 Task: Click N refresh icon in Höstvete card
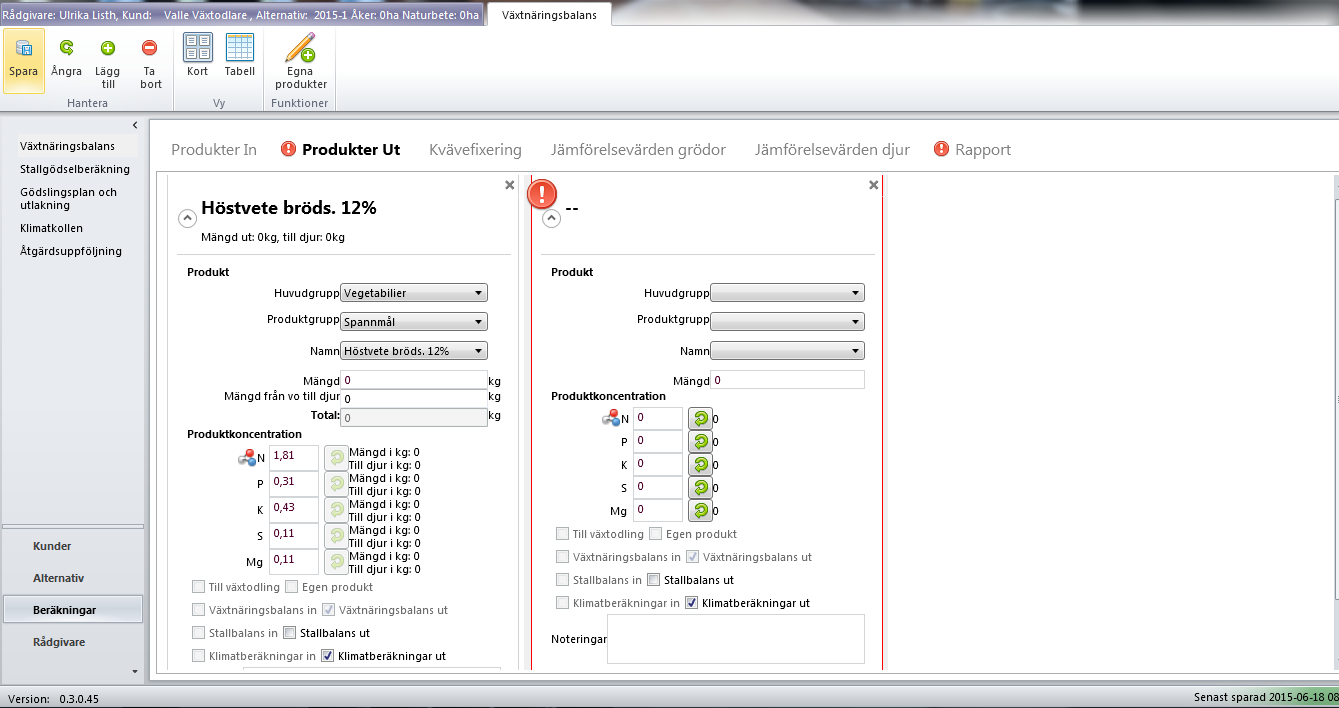tap(336, 458)
